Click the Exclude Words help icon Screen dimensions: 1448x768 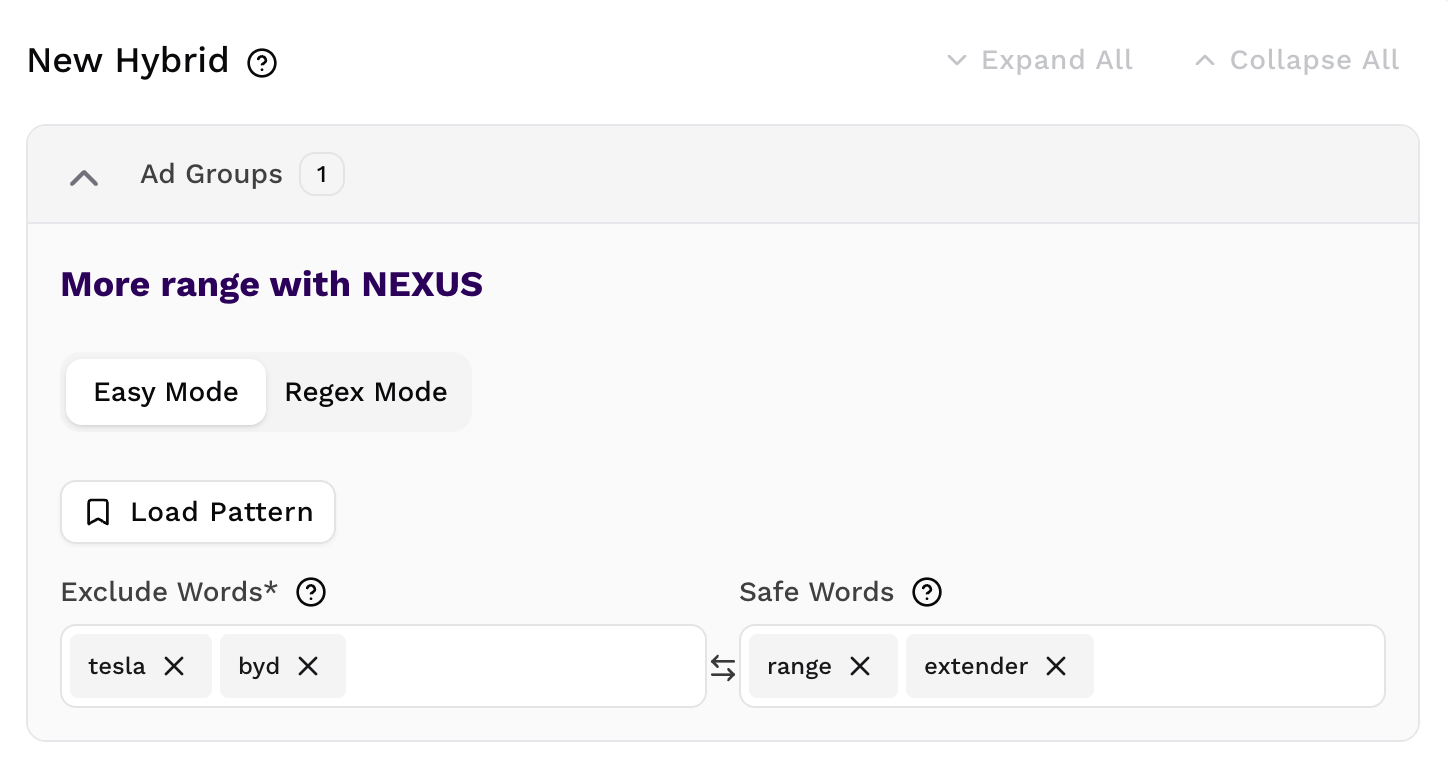[x=311, y=592]
